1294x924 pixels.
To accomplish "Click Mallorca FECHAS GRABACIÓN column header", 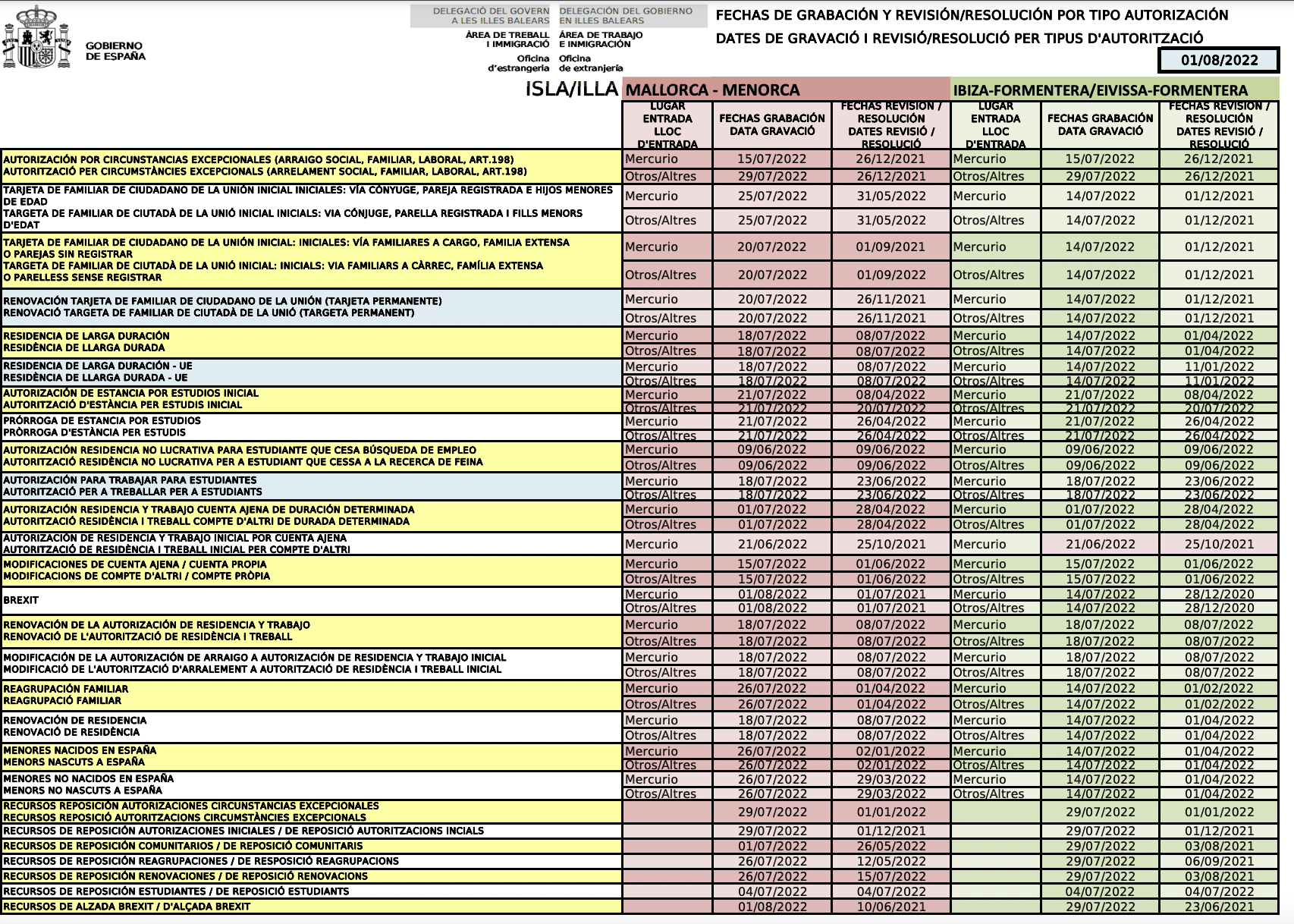I will [771, 124].
